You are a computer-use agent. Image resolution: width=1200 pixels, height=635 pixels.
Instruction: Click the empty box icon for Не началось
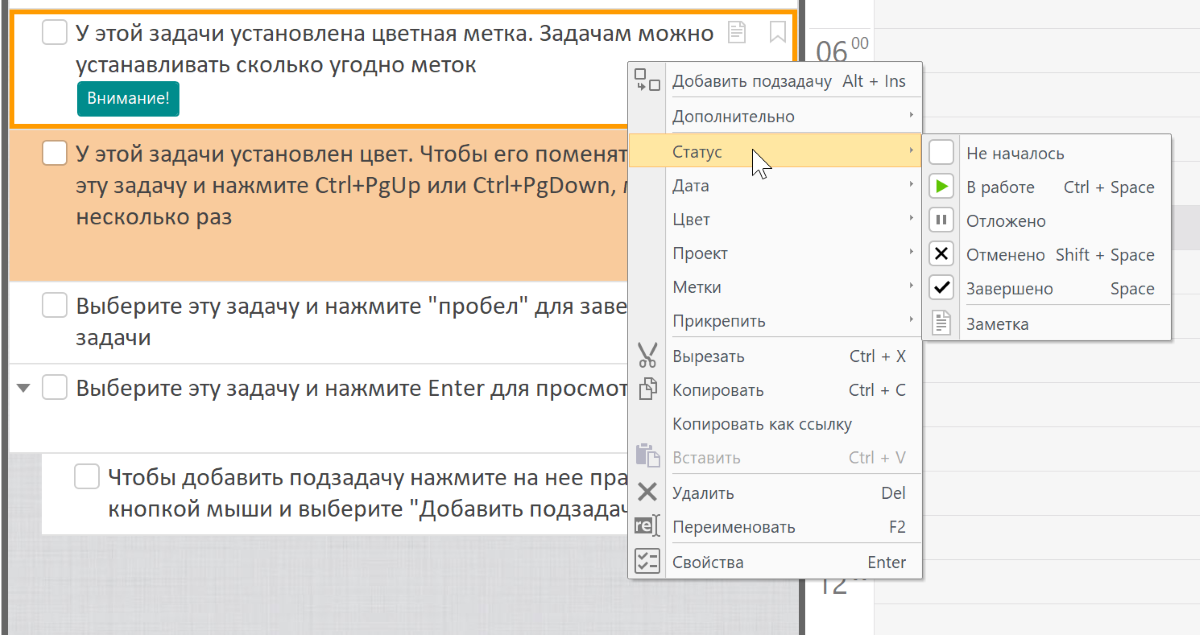[941, 153]
